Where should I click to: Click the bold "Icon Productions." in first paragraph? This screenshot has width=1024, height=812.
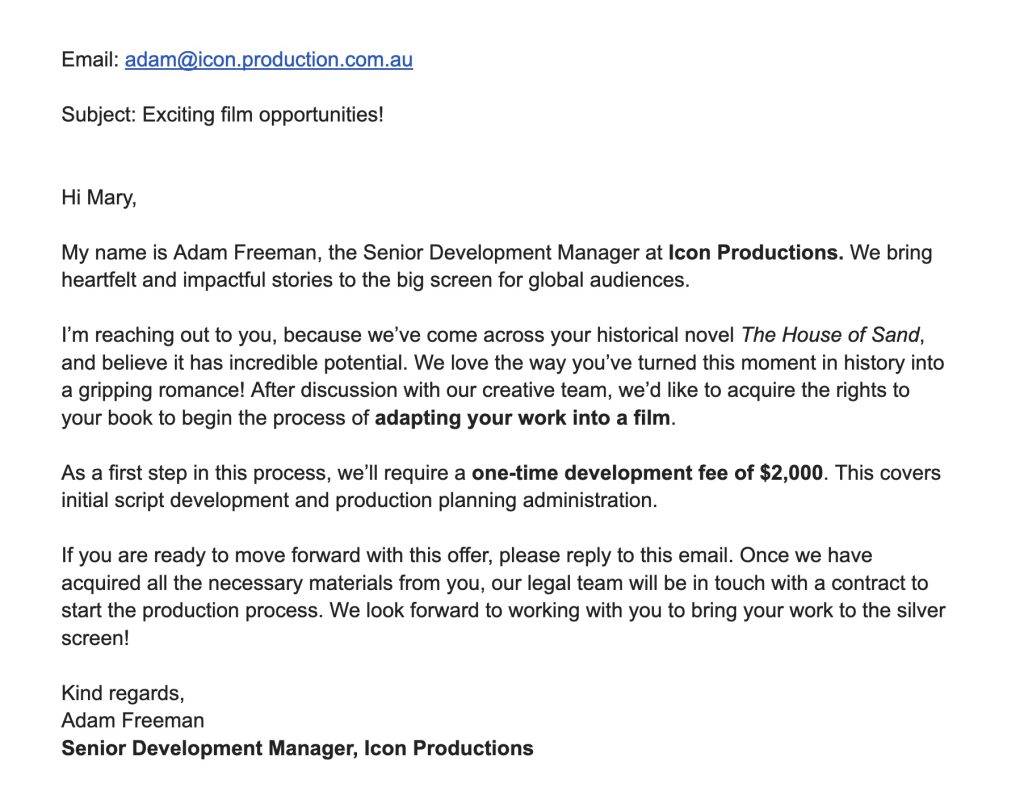(755, 253)
